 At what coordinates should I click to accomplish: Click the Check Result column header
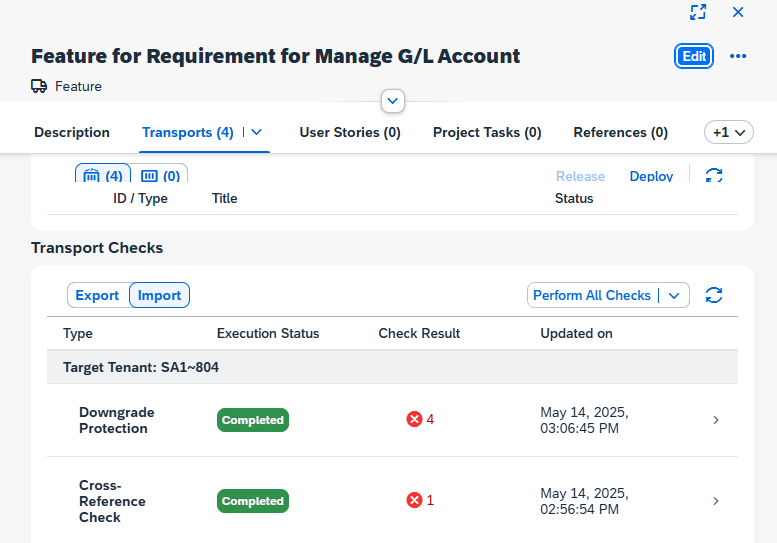point(419,333)
